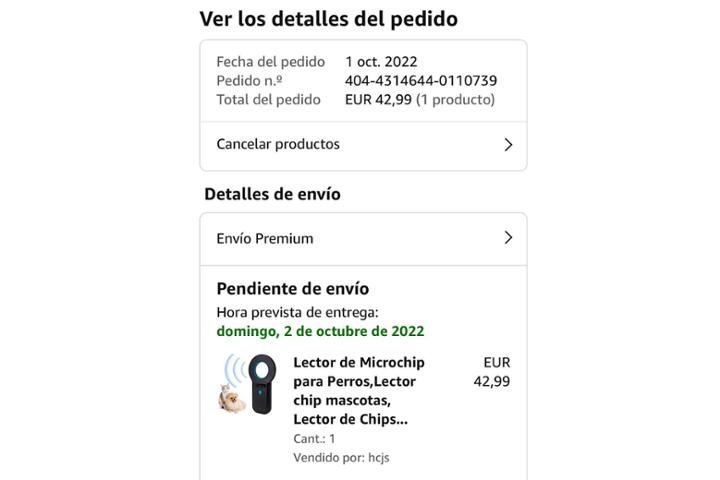This screenshot has height=480, width=720.
Task: Select the order number 404-4314644-0110739
Action: tap(421, 81)
